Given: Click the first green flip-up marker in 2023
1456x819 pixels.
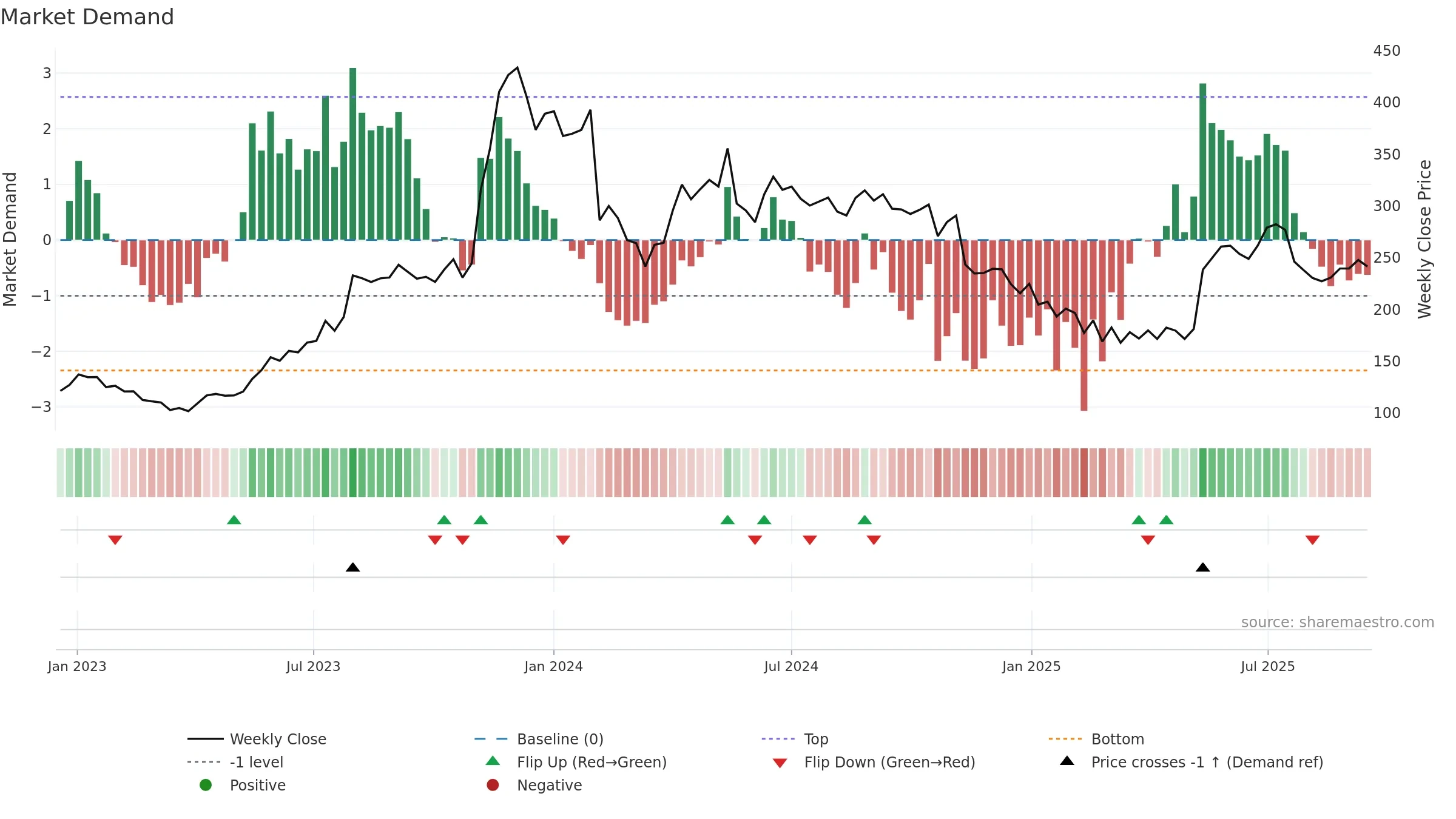Looking at the screenshot, I should [234, 520].
